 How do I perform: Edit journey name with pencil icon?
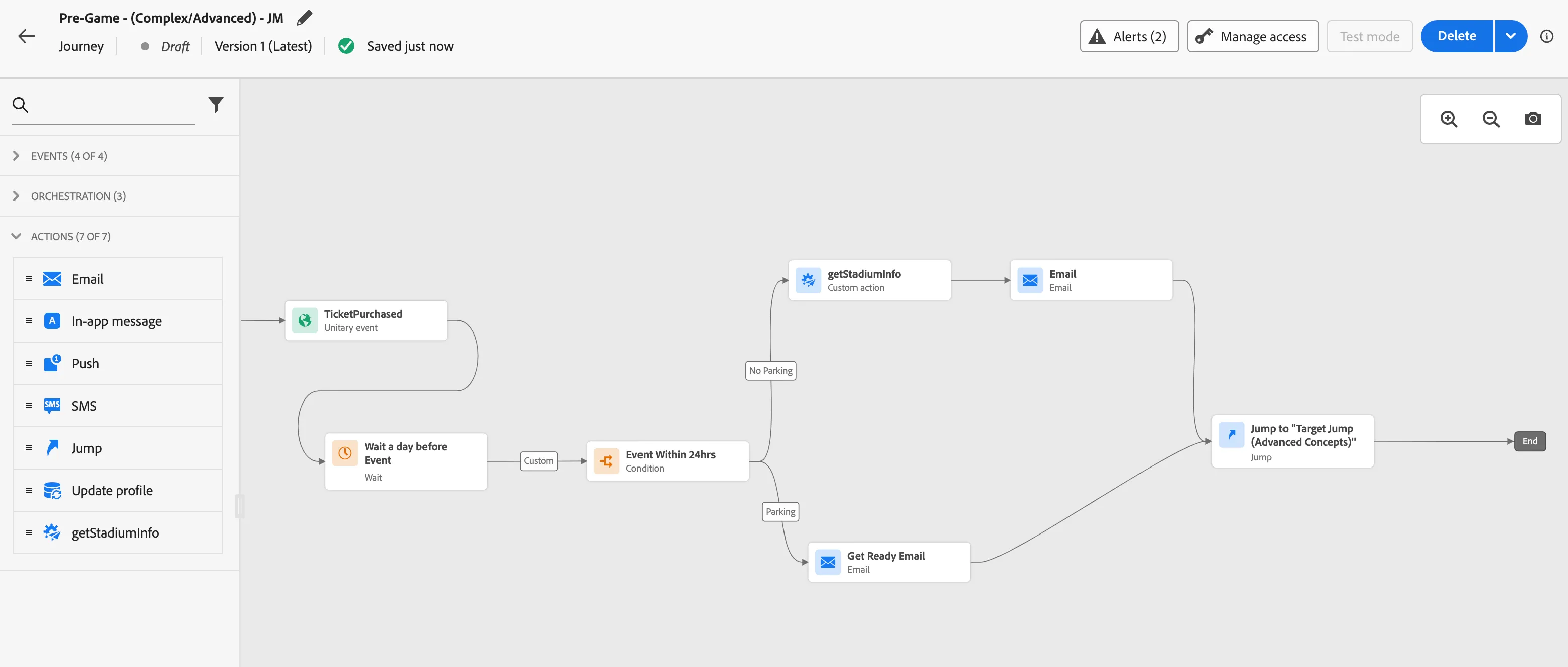(304, 18)
